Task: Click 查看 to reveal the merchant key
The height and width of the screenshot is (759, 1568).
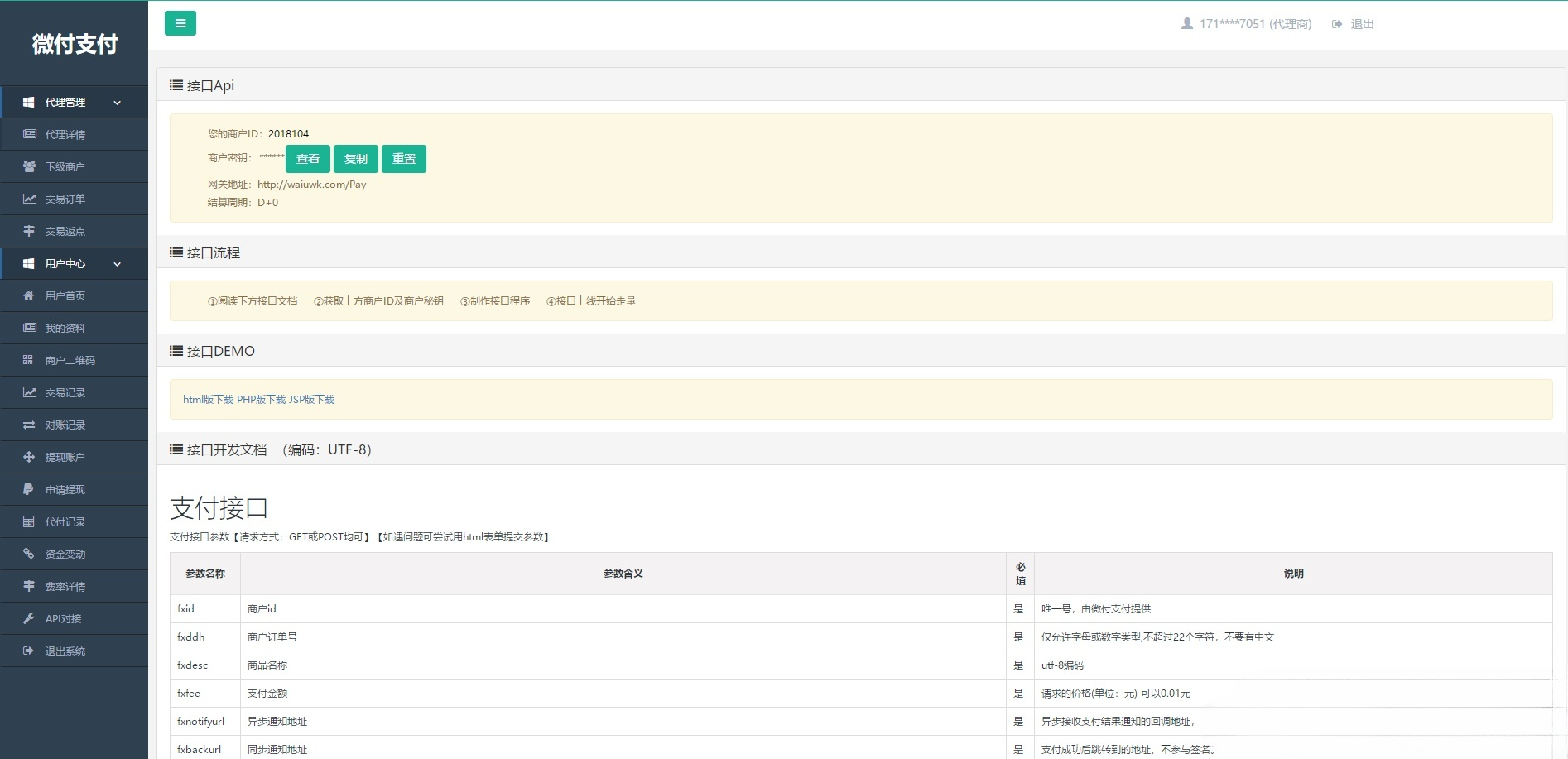Action: tap(307, 159)
